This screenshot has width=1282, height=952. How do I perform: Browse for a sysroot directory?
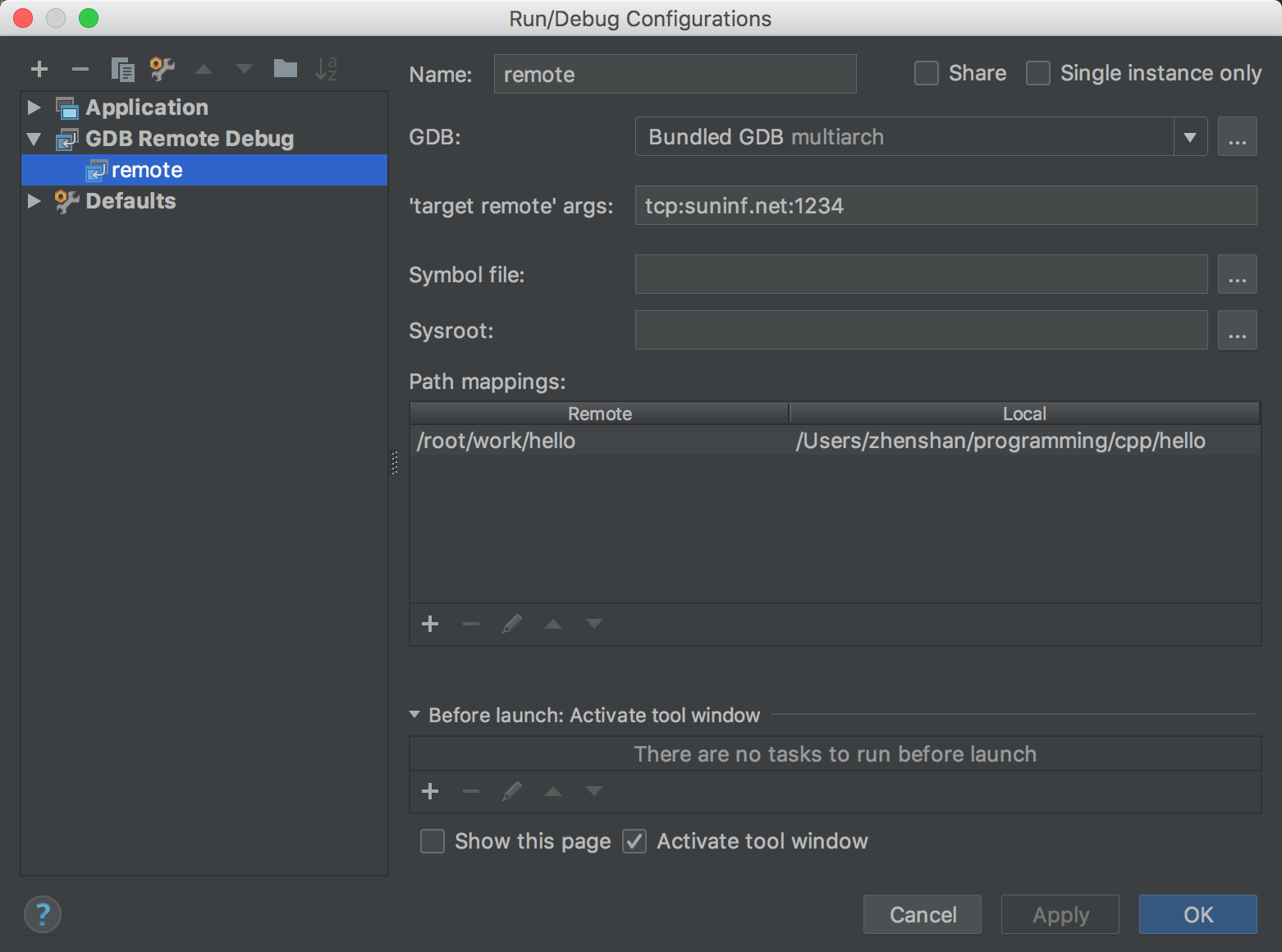pos(1238,330)
